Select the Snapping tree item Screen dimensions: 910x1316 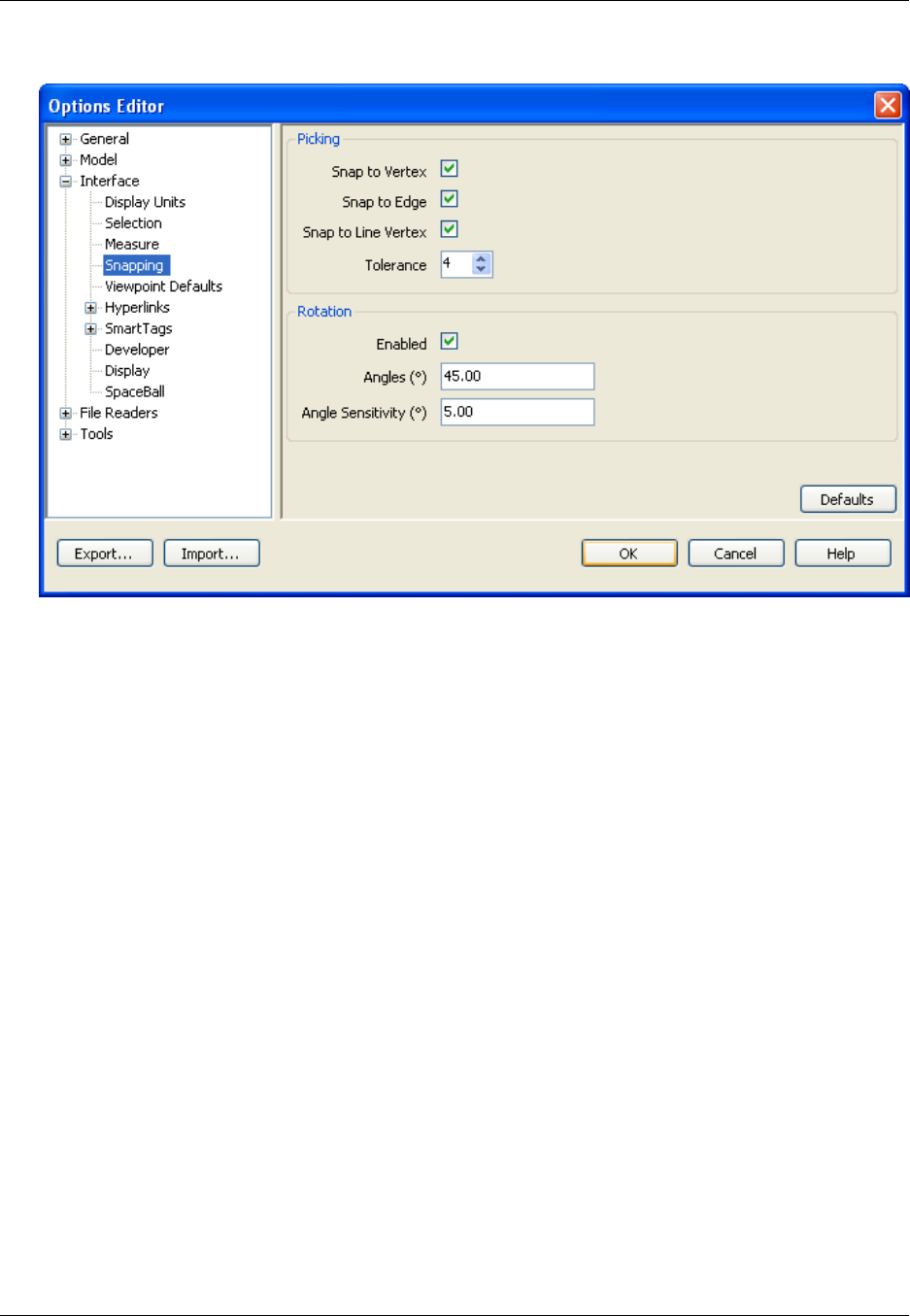(136, 265)
